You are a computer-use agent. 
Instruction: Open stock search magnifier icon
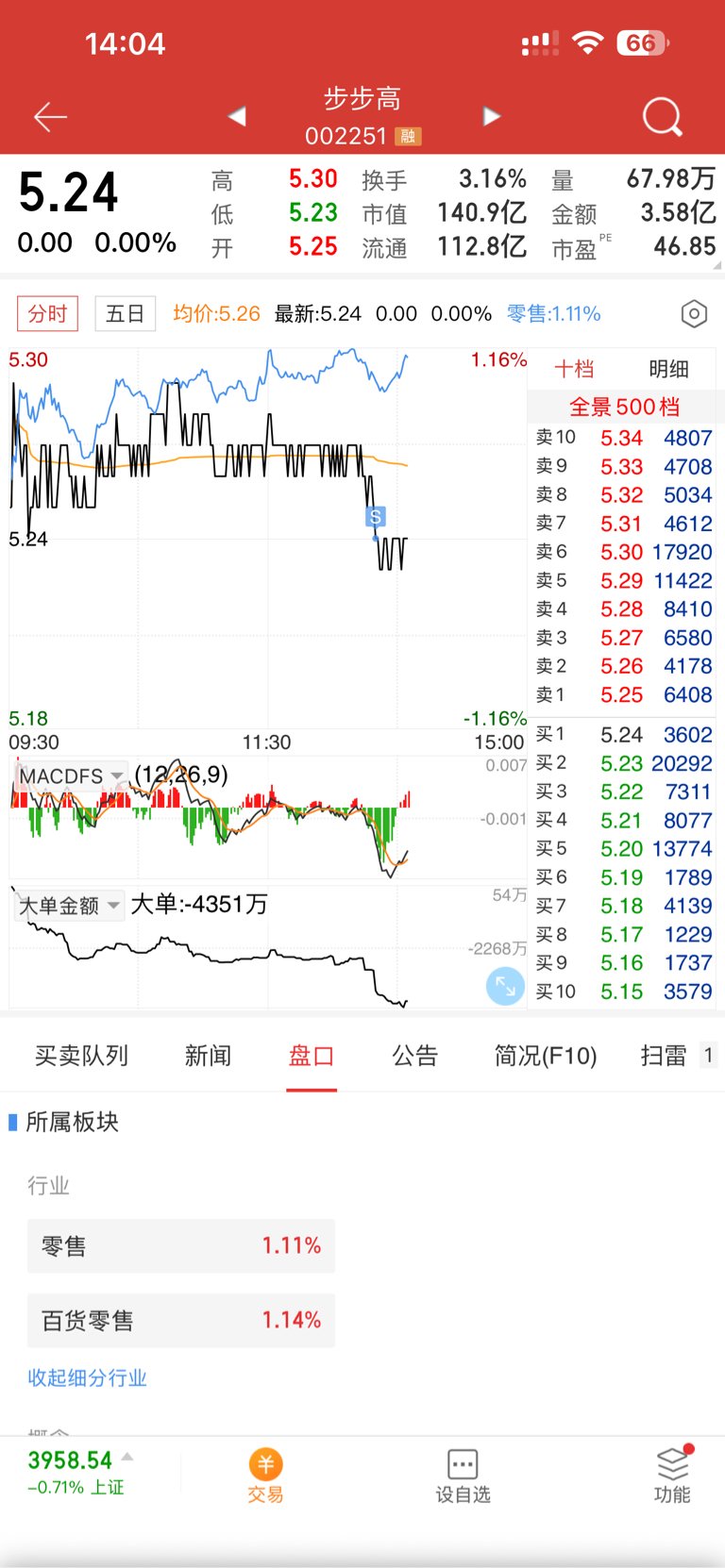click(662, 117)
